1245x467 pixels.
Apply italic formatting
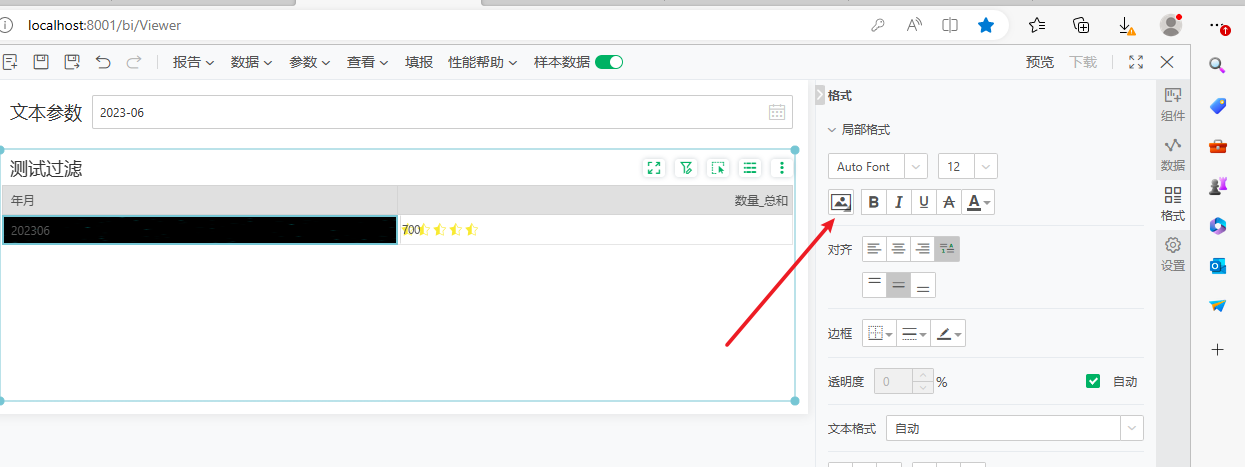(x=899, y=202)
